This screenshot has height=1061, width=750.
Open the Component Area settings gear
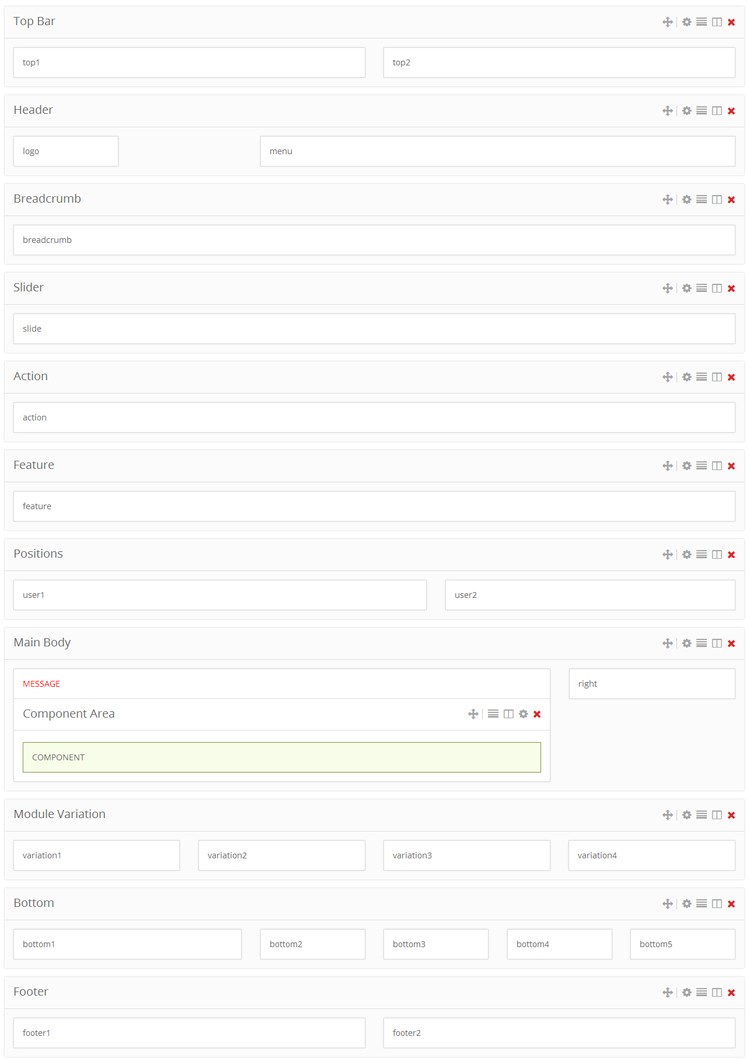tap(523, 714)
